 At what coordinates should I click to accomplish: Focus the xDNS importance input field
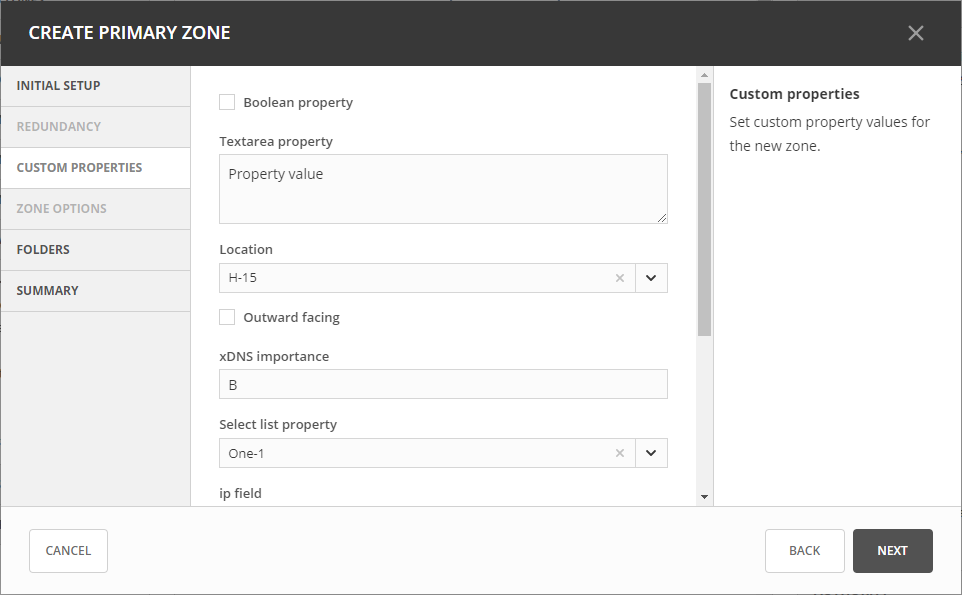coord(443,384)
